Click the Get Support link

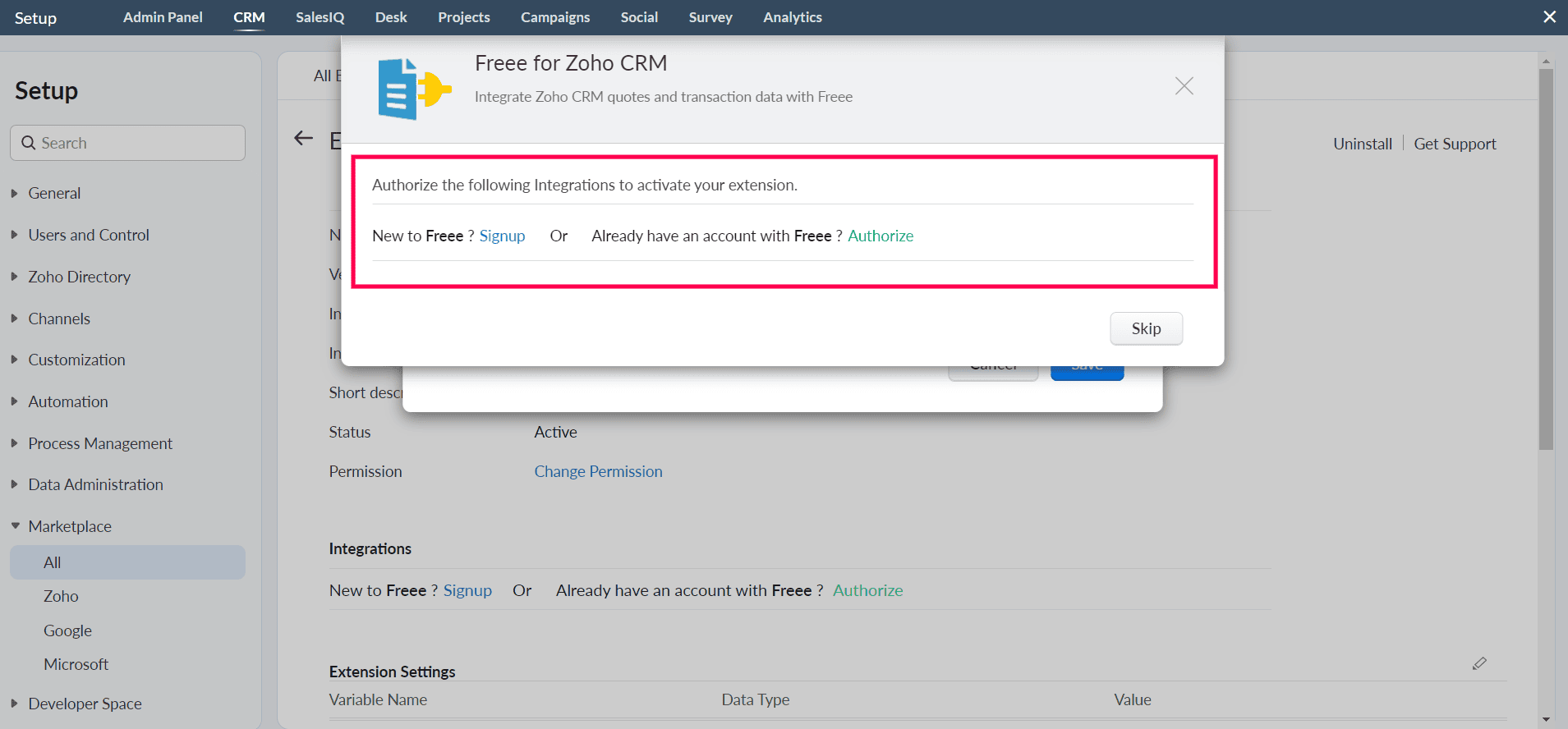1455,144
